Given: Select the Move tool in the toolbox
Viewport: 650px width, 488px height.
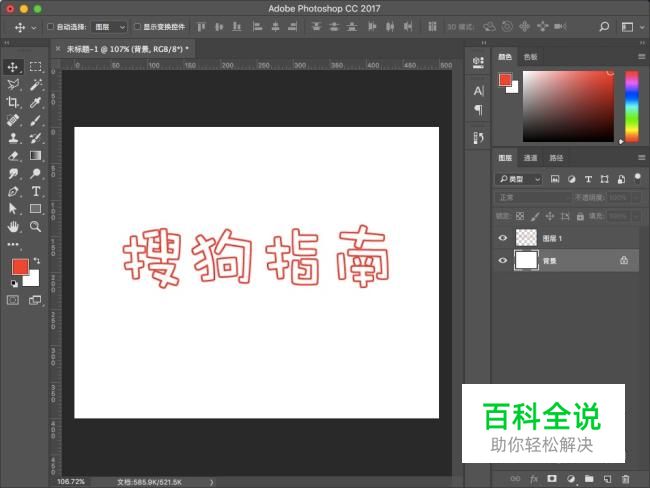Looking at the screenshot, I should (13, 67).
